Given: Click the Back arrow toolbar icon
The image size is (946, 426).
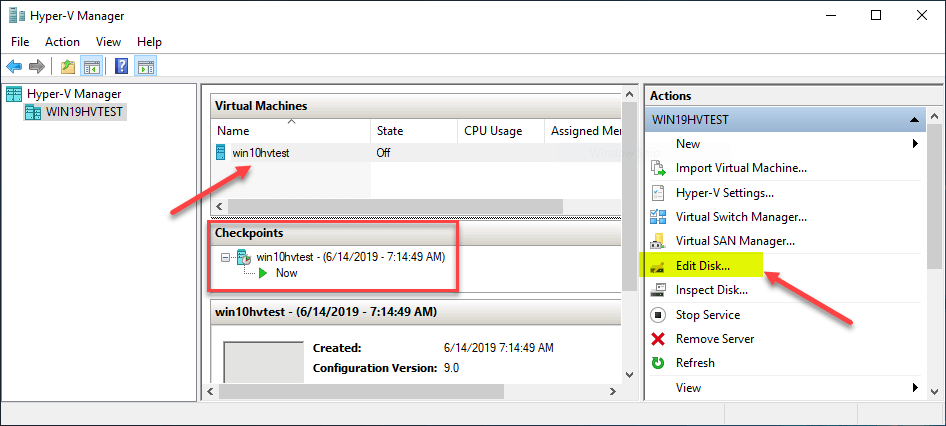Looking at the screenshot, I should coord(14,66).
